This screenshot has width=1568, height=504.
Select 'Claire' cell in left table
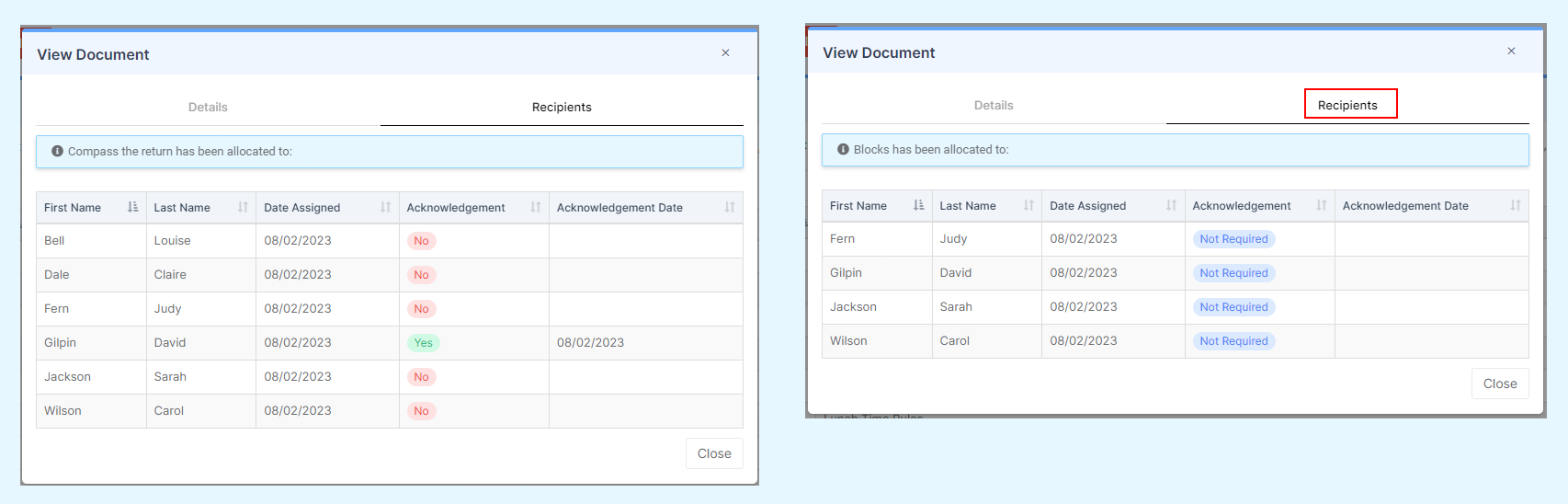(x=201, y=275)
